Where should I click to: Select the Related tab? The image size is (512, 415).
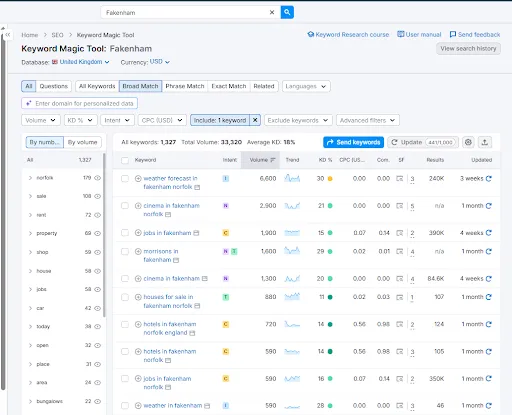click(264, 86)
